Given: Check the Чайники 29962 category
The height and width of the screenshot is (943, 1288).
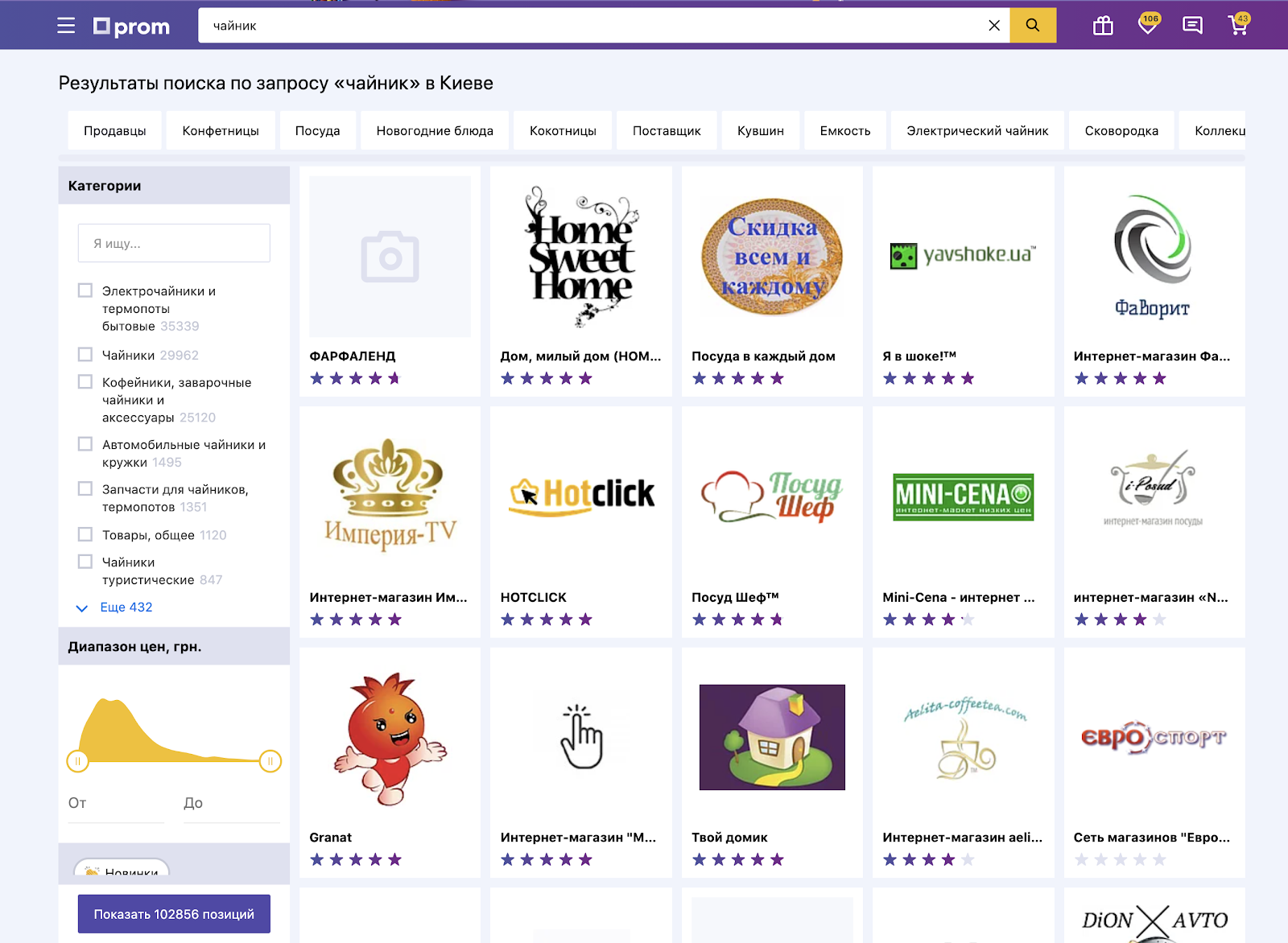Looking at the screenshot, I should (85, 354).
